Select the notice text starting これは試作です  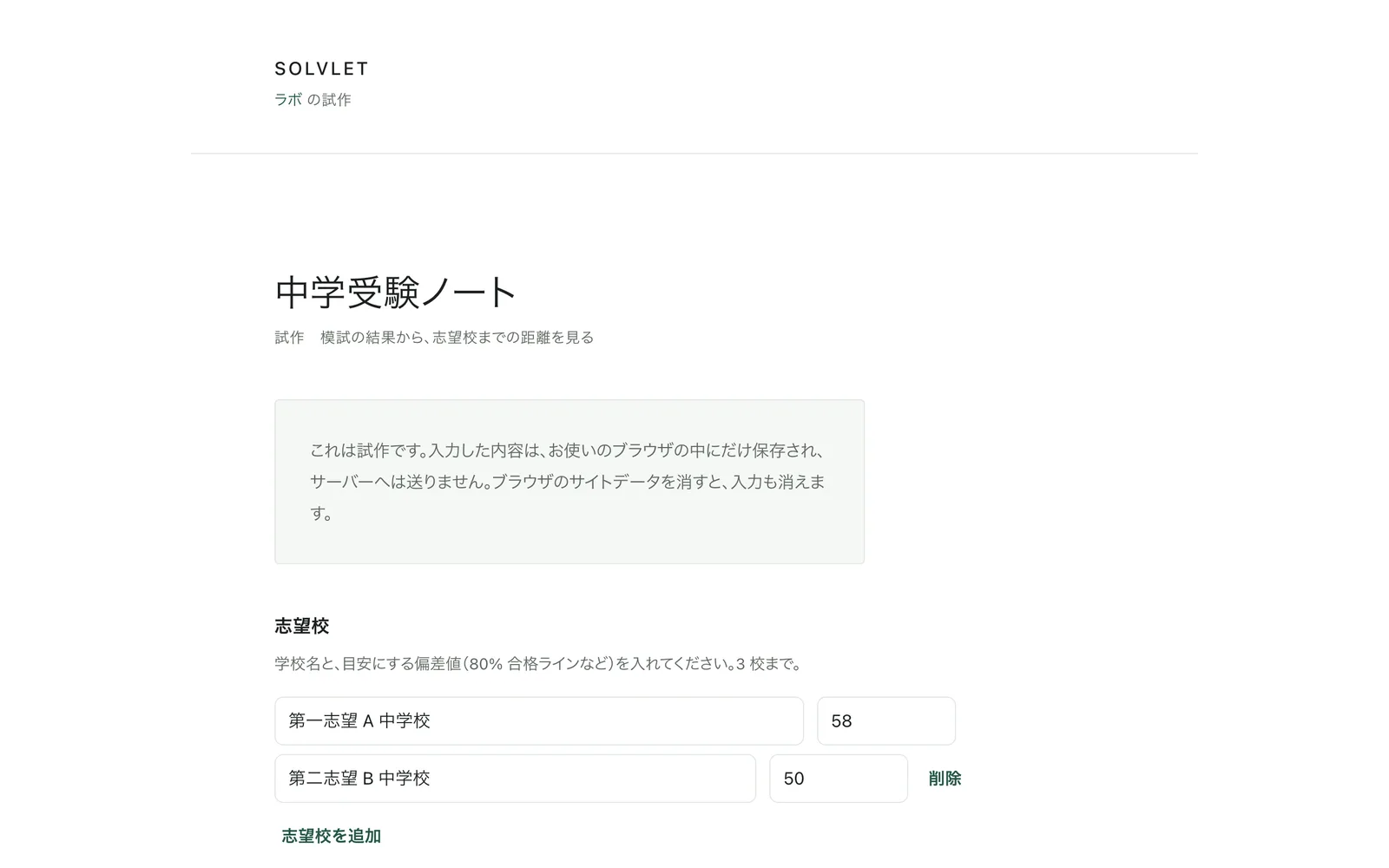click(x=569, y=482)
